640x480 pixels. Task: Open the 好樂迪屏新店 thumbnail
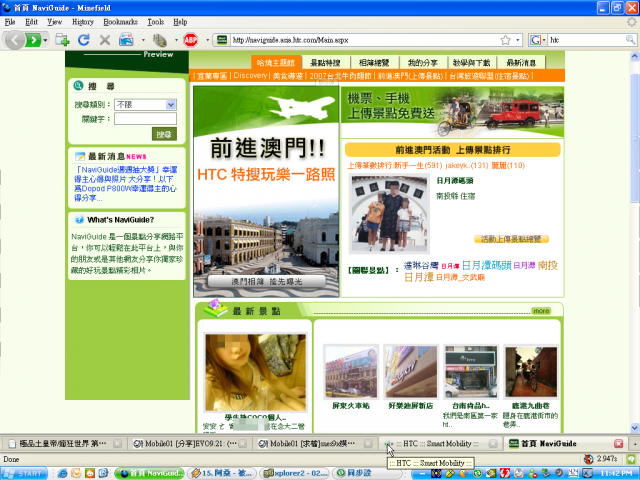coord(411,372)
